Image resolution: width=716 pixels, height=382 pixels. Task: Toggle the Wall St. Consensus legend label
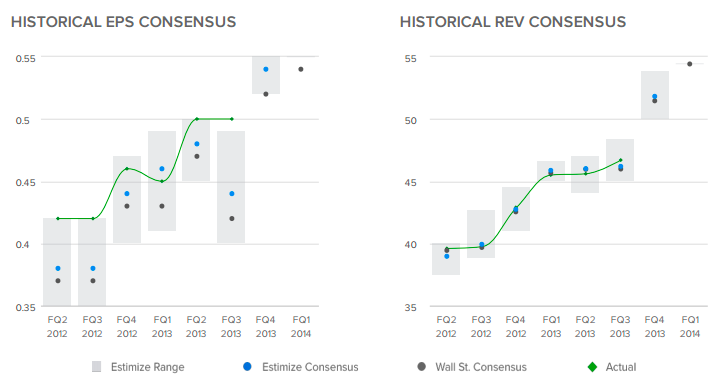[481, 367]
